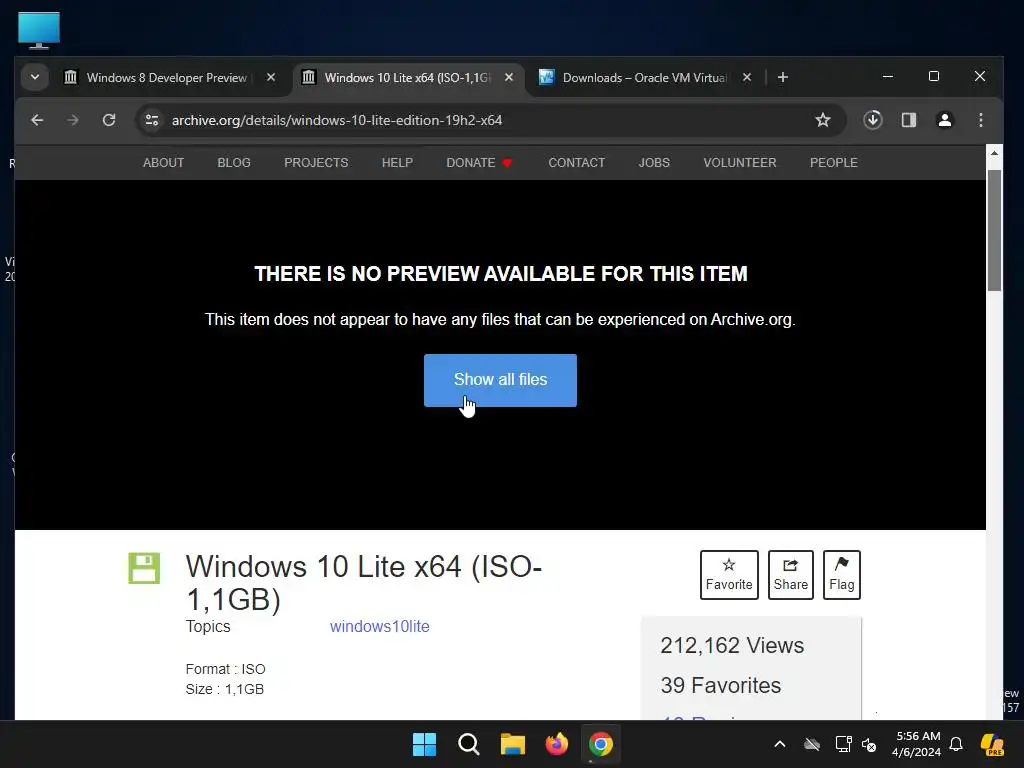The width and height of the screenshot is (1024, 768).
Task: Click the scrollbar up arrow
Action: tap(994, 153)
